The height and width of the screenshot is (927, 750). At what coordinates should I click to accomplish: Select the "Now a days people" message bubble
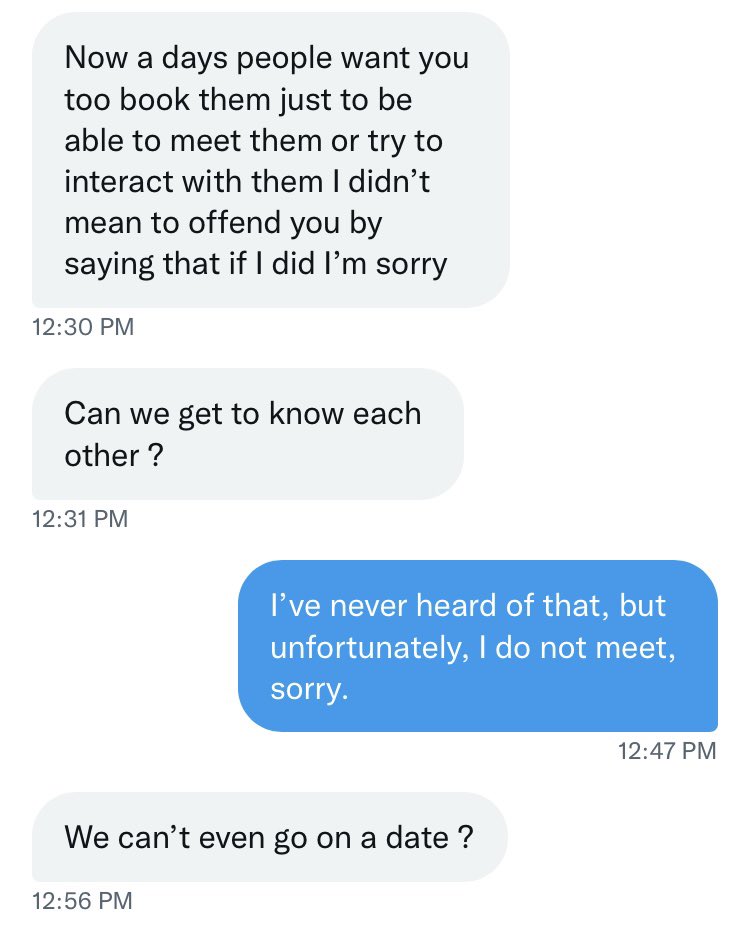click(271, 160)
